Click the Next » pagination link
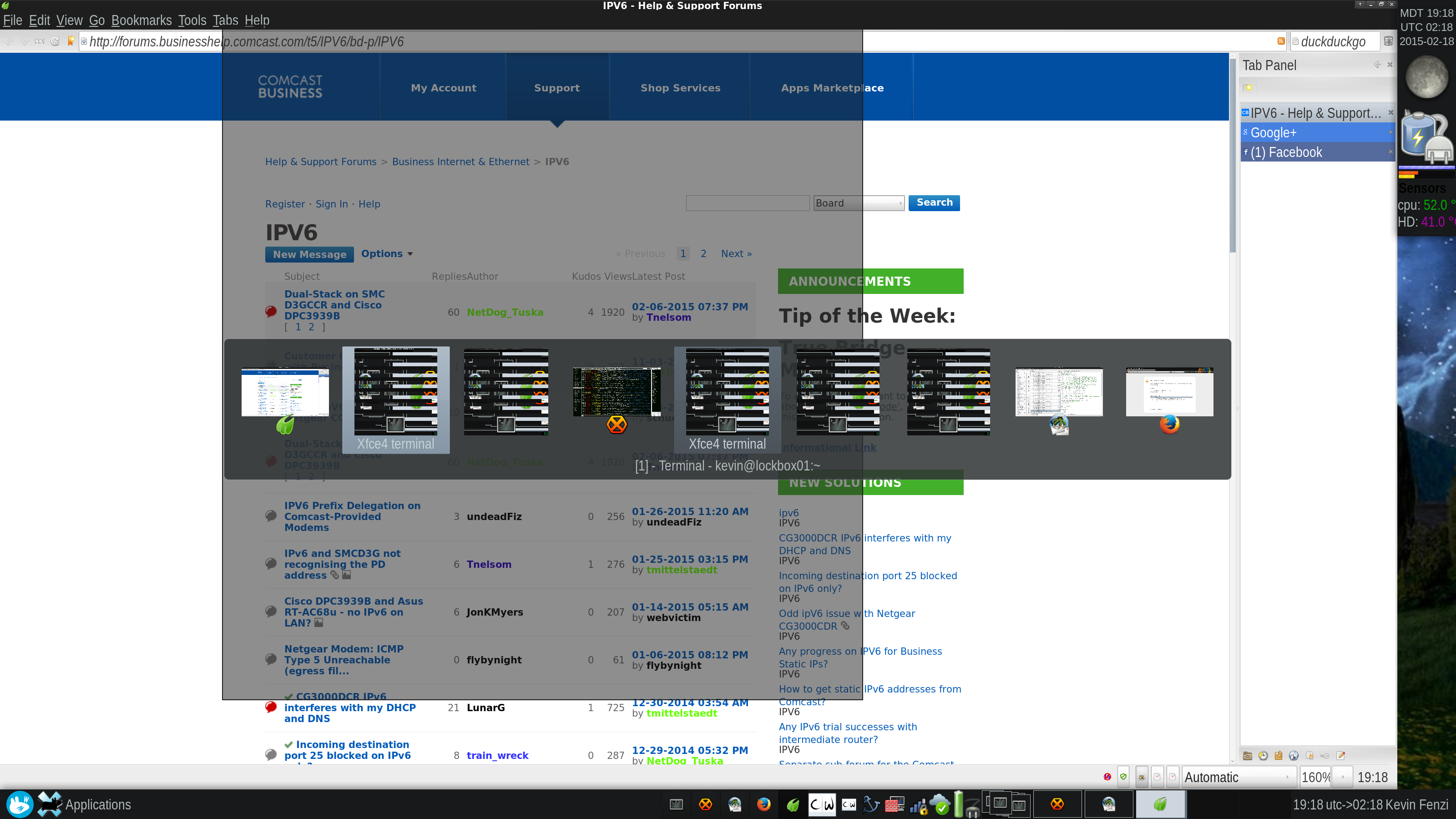 (x=737, y=254)
